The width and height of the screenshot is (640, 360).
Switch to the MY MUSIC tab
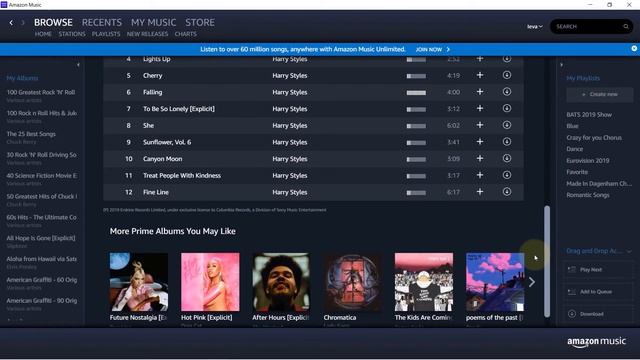pos(153,22)
